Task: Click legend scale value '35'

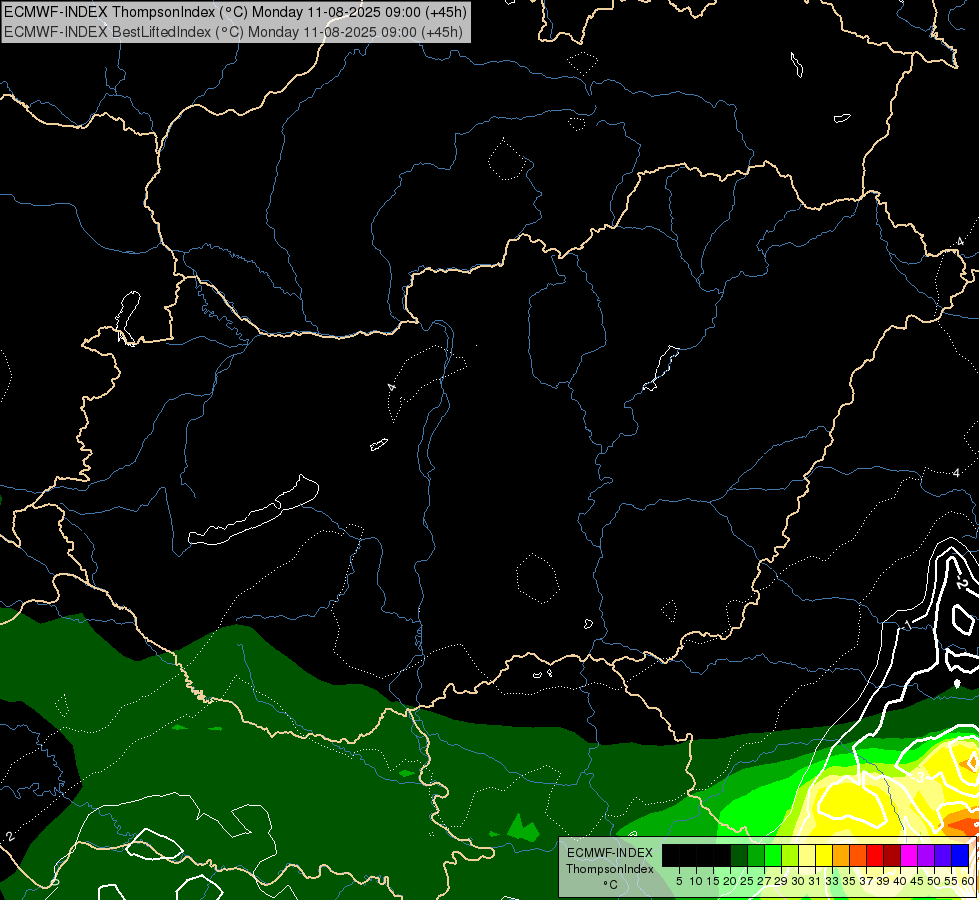Action: pyautogui.click(x=849, y=881)
